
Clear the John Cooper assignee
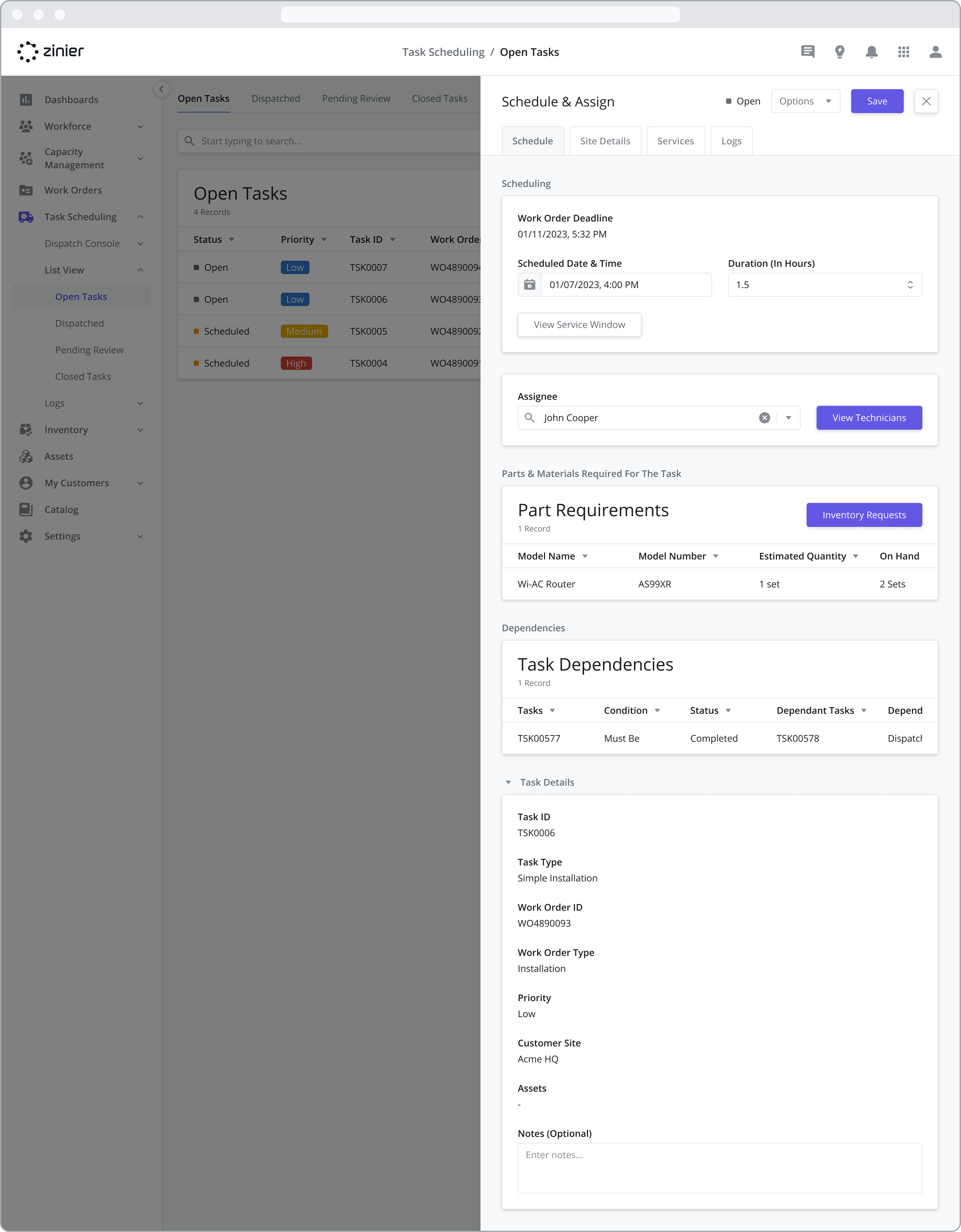click(764, 418)
